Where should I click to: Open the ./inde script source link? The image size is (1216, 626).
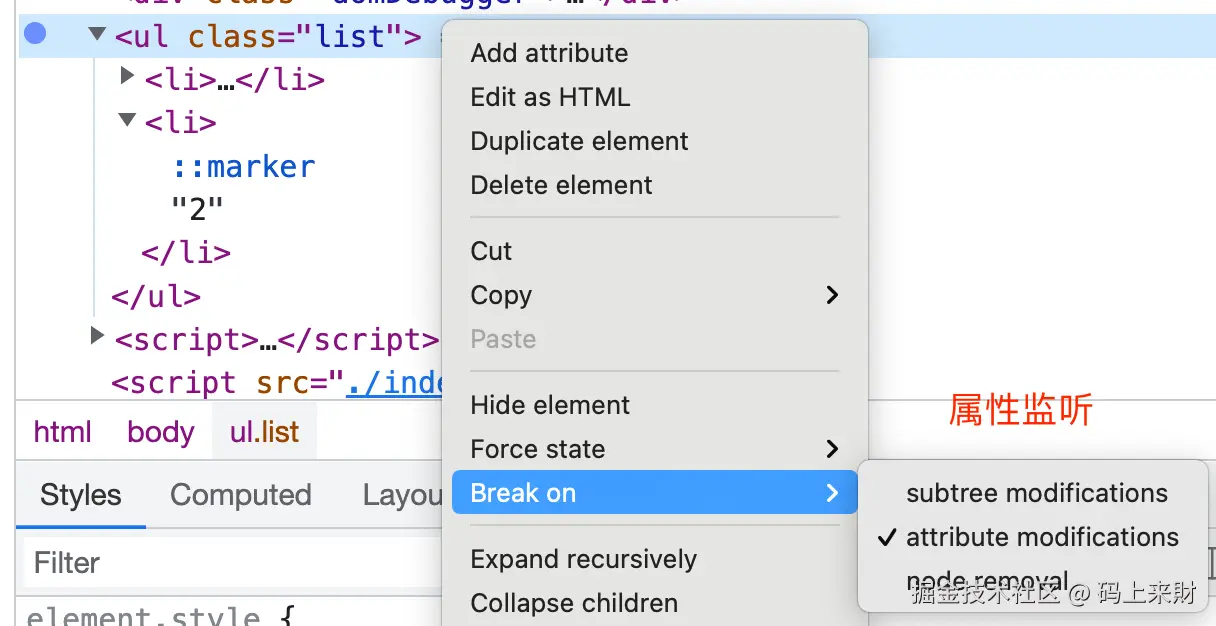[x=394, y=383]
